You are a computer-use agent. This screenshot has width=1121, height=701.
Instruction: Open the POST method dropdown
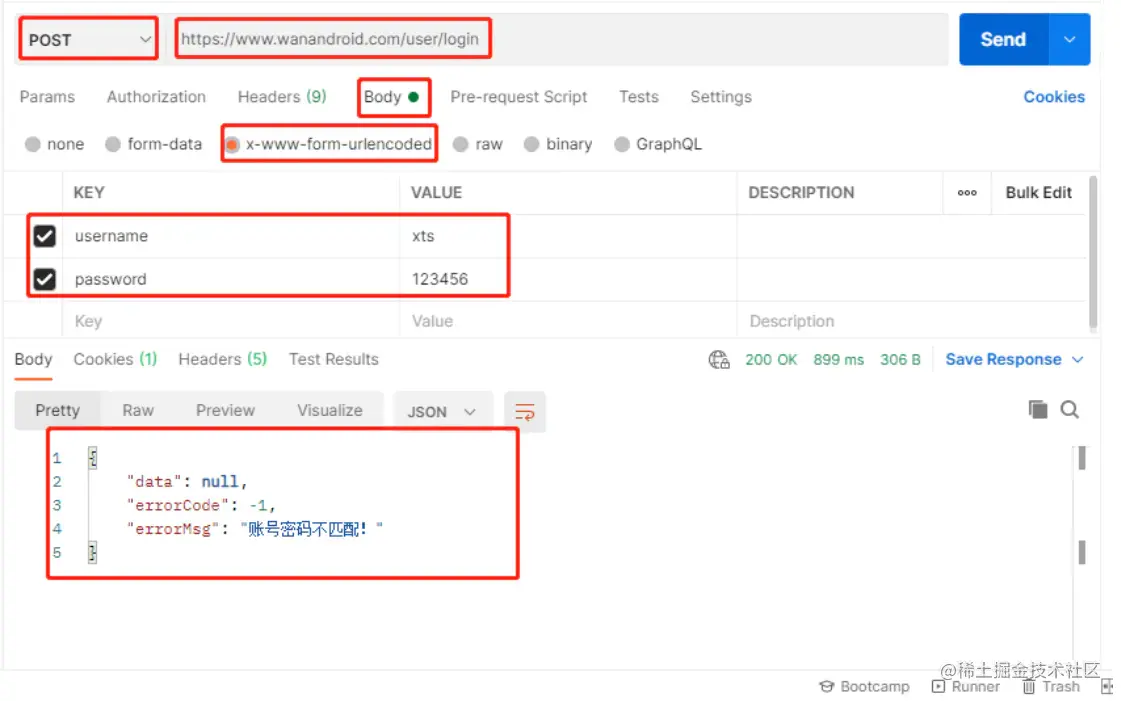[x=88, y=39]
